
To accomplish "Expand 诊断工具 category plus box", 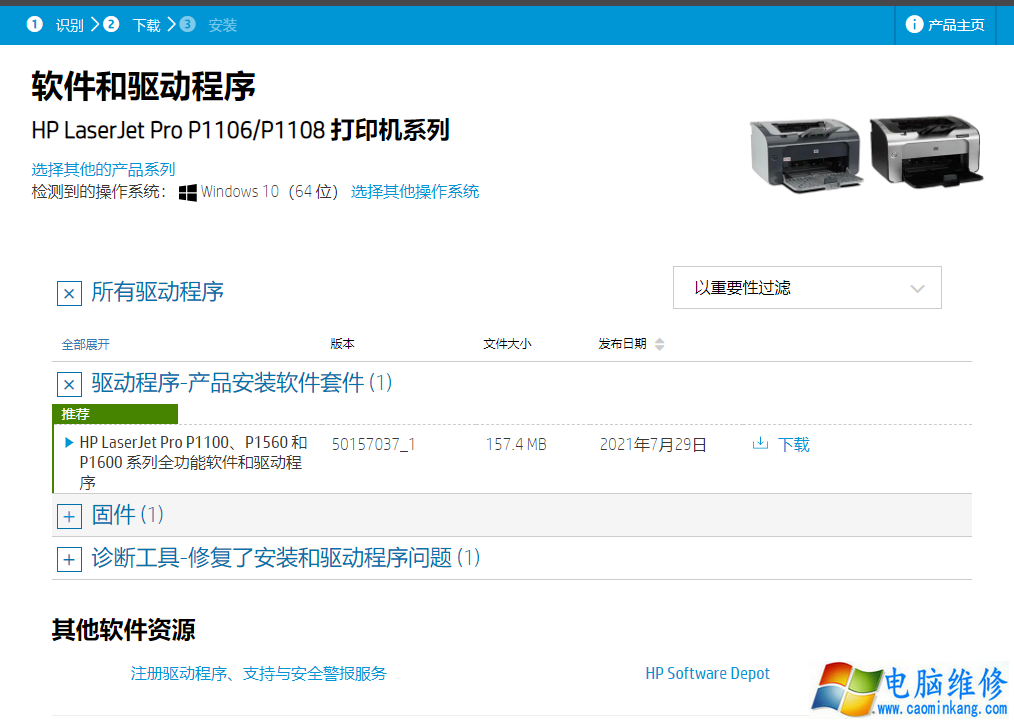I will (x=69, y=559).
